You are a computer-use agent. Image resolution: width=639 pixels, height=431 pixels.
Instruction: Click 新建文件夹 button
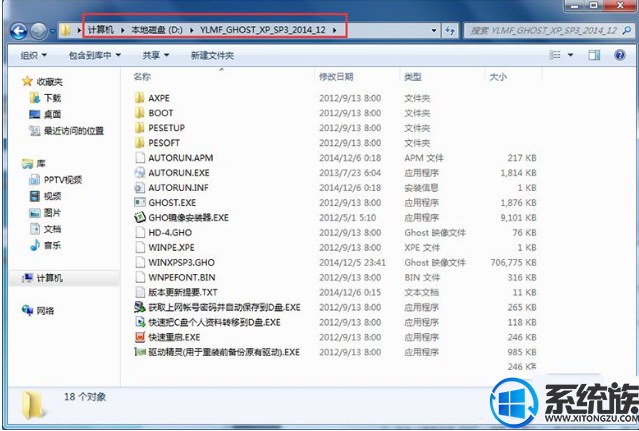pos(212,55)
